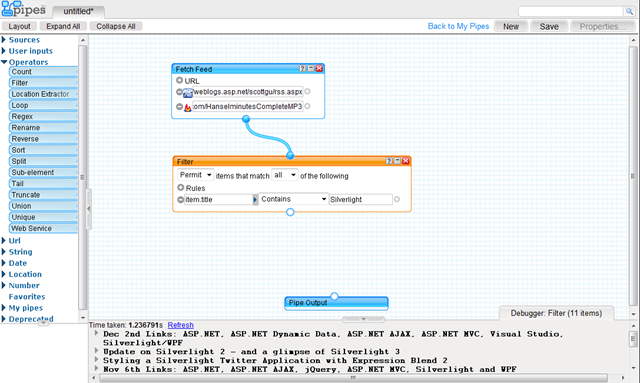Select the Web Service operator
Screen dimensions: 640x383
(x=43, y=229)
